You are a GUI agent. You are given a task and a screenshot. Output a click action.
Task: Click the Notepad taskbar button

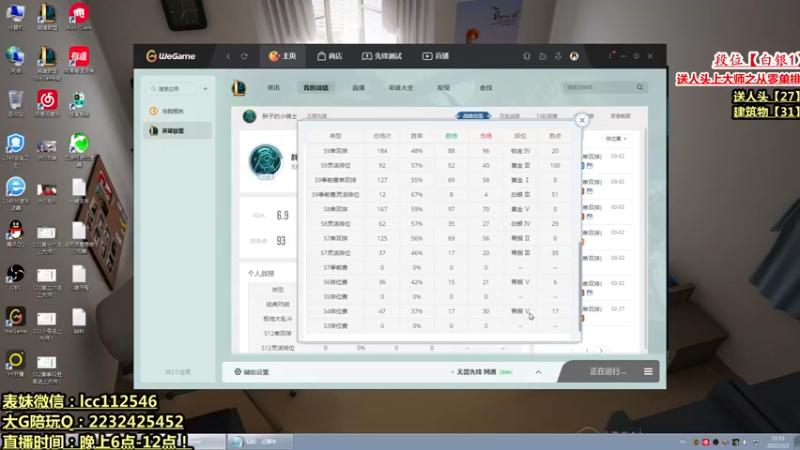260,441
